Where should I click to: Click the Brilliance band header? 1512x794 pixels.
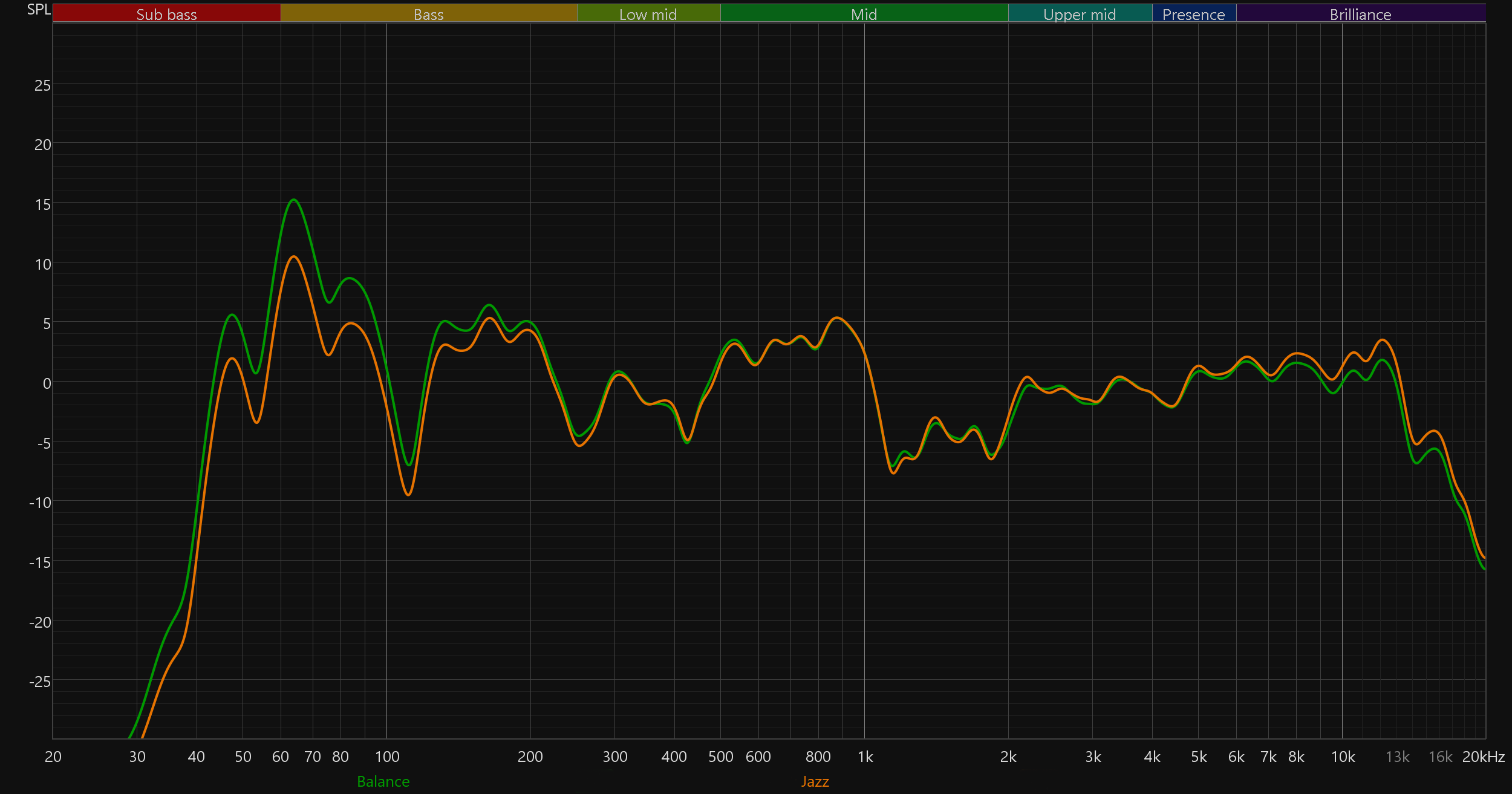point(1360,14)
